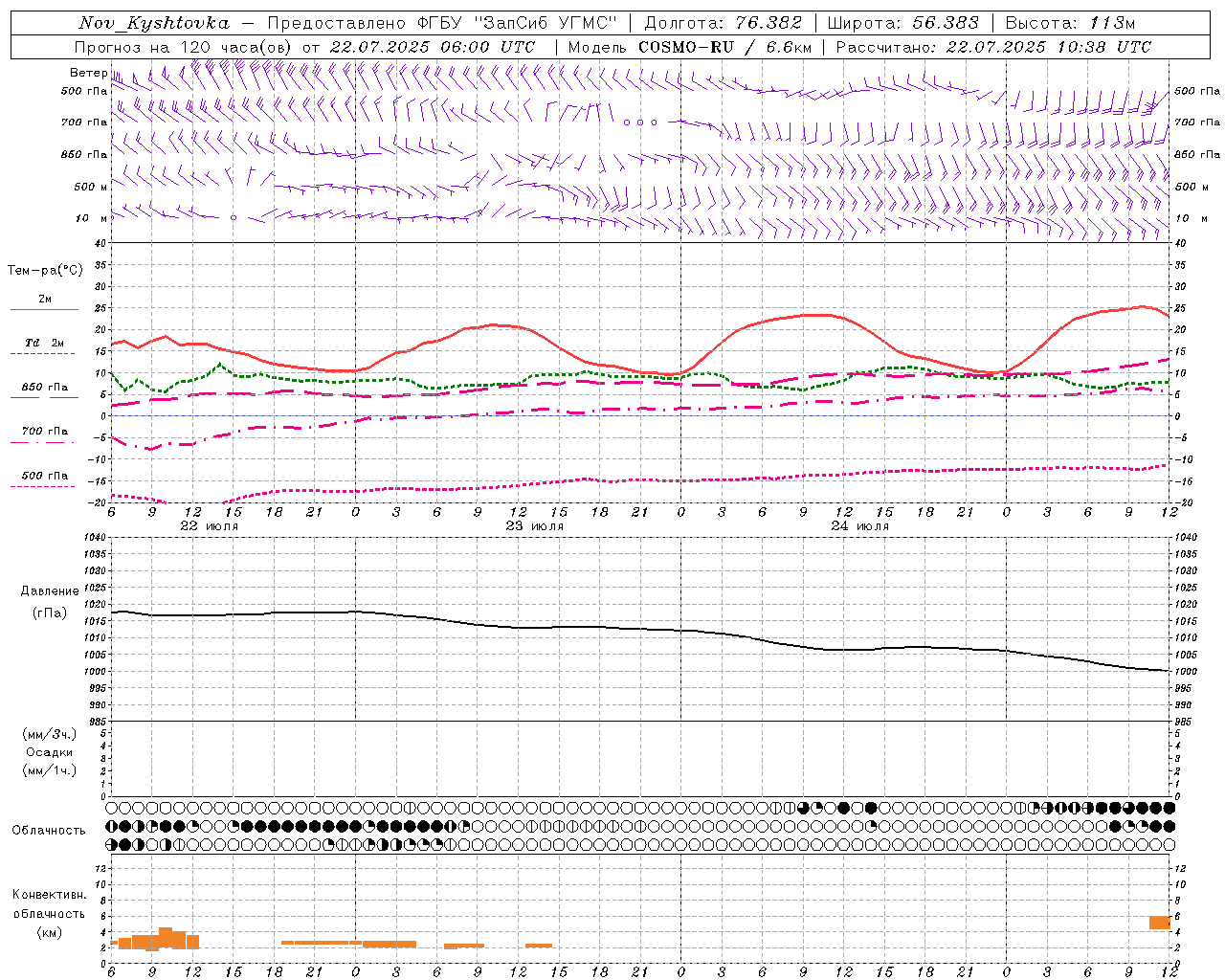Viewport: 1225px width, 980px height.
Task: Click the model name COSMO-RU / 6.6км
Action: (x=724, y=46)
